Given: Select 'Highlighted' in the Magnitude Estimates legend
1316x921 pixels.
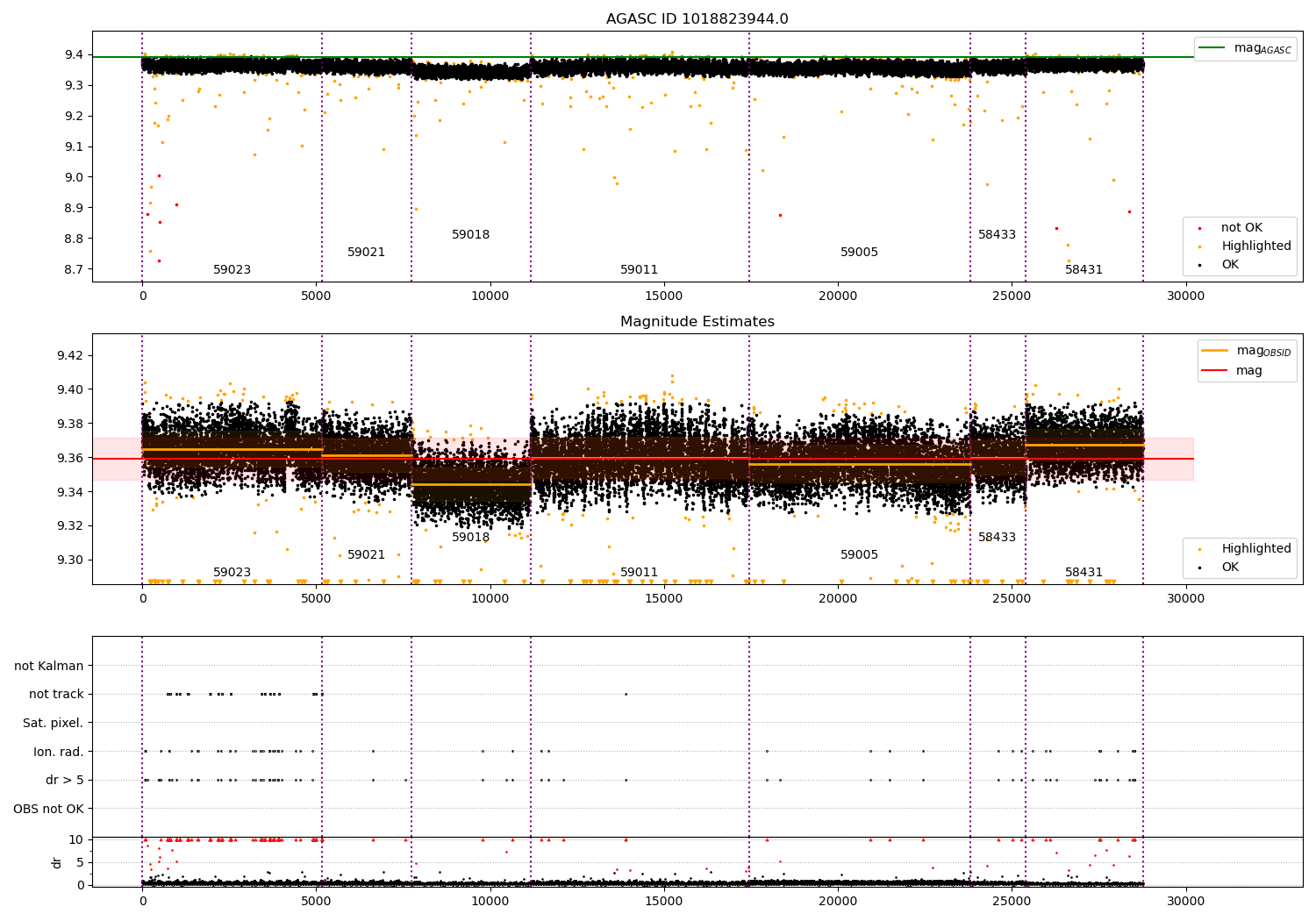Looking at the screenshot, I should [x=1255, y=549].
